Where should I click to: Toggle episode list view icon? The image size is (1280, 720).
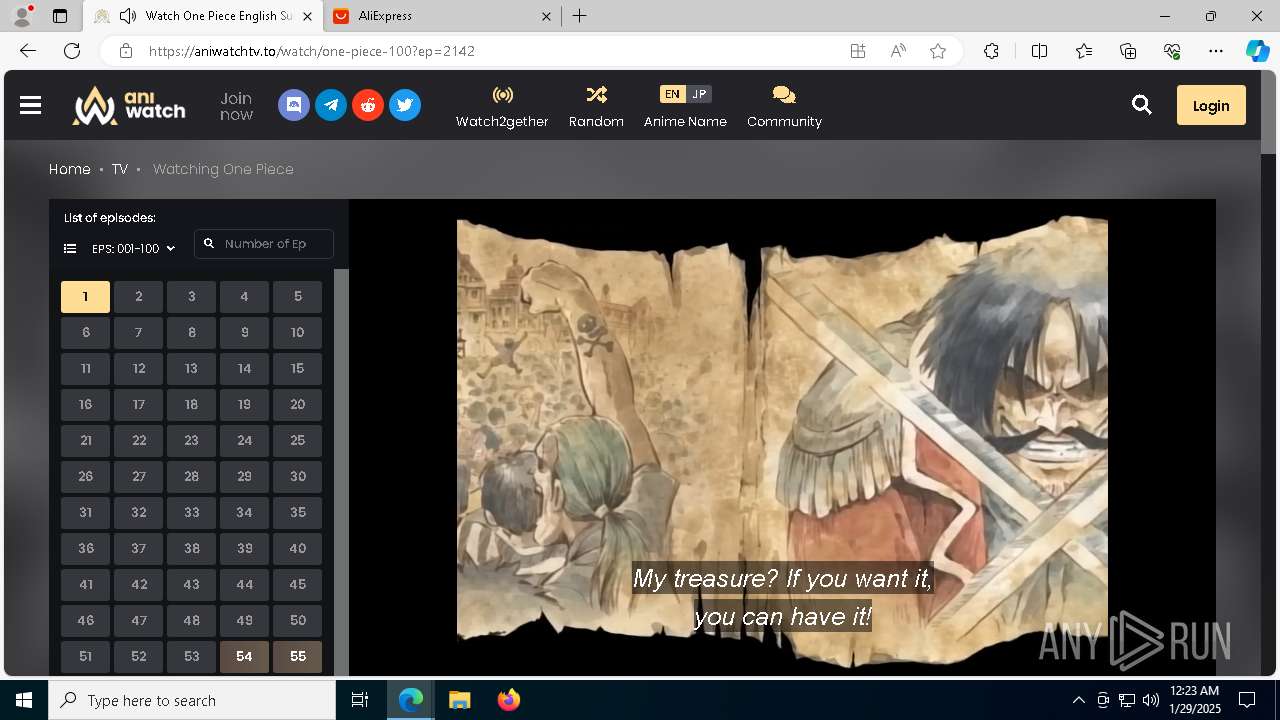point(70,248)
